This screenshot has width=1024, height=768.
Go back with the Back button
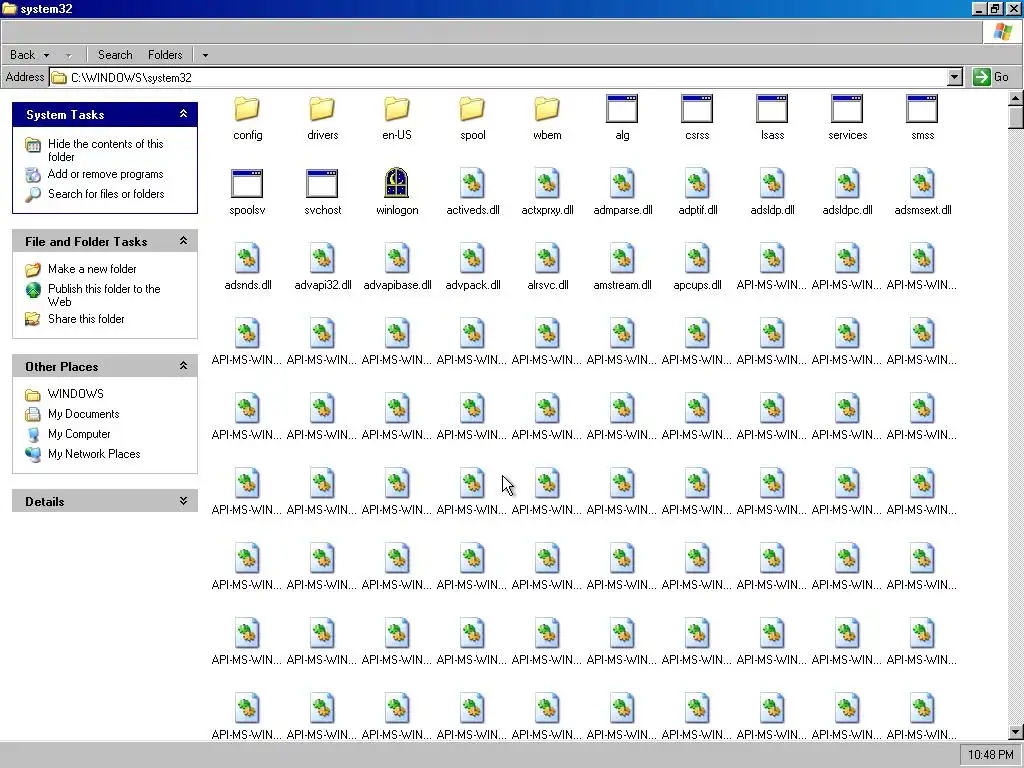coord(22,56)
